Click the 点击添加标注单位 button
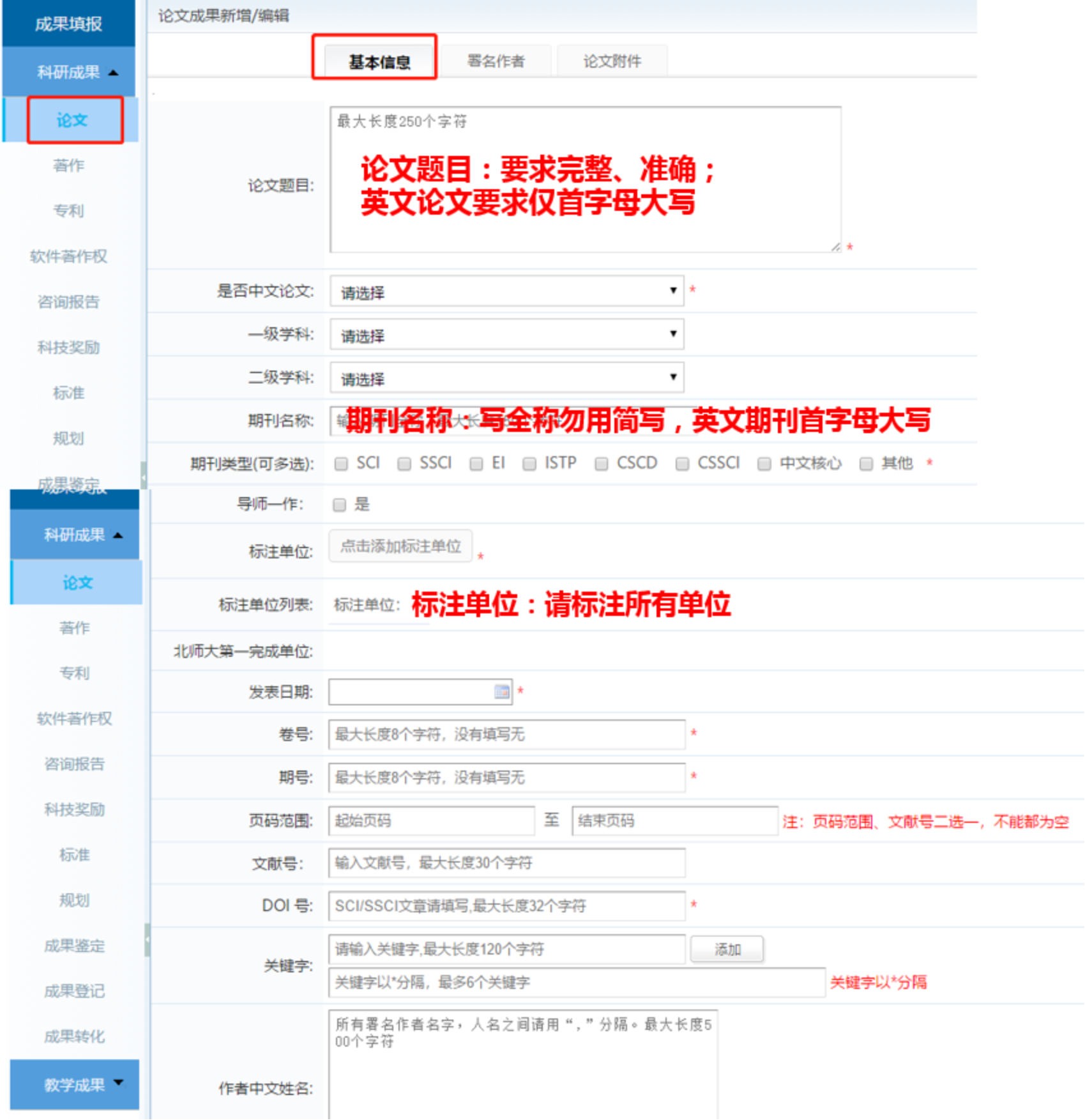Viewport: 1085px width, 1120px height. [x=400, y=546]
